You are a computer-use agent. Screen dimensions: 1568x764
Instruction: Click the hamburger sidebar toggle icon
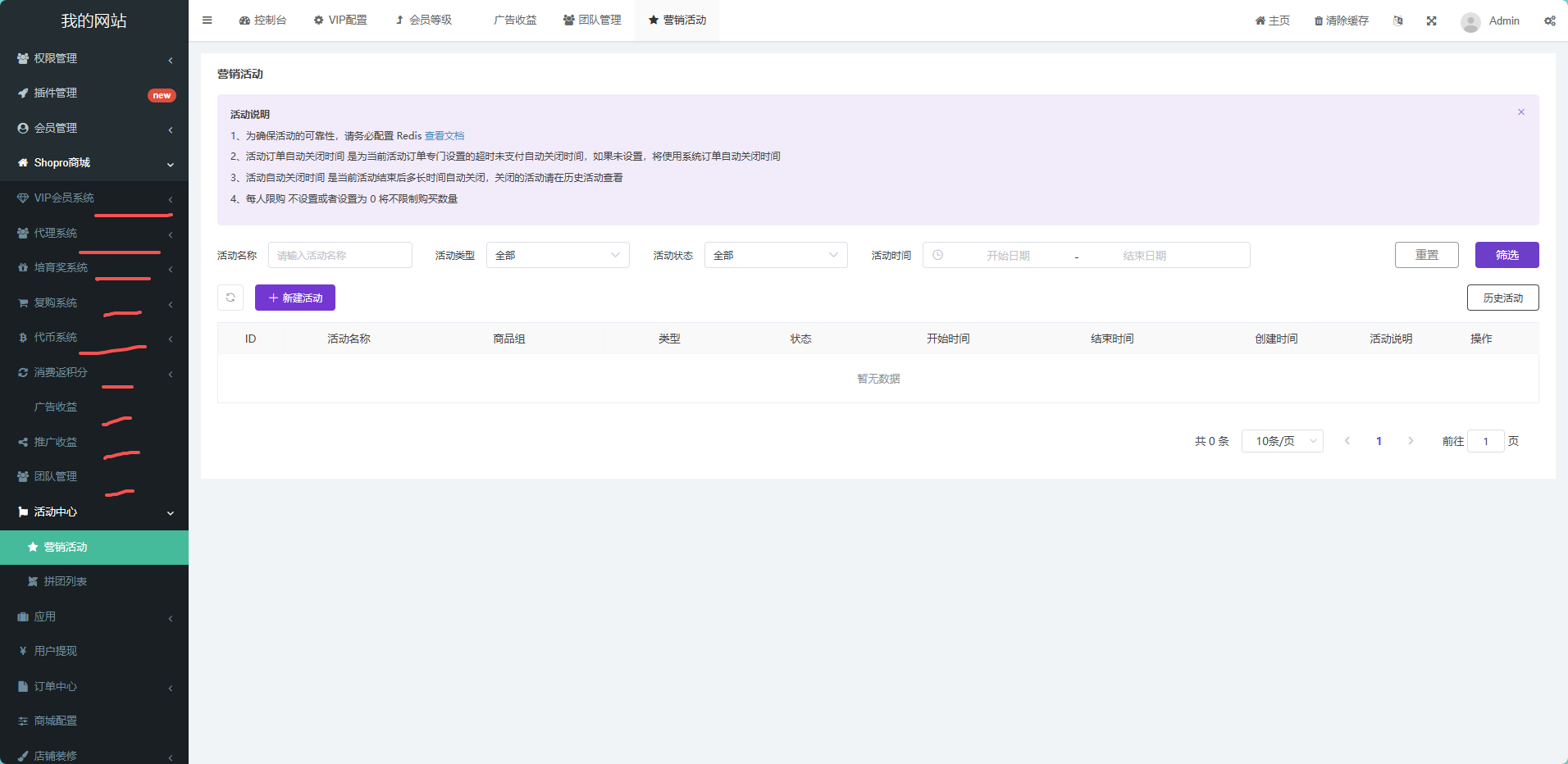pyautogui.click(x=207, y=20)
